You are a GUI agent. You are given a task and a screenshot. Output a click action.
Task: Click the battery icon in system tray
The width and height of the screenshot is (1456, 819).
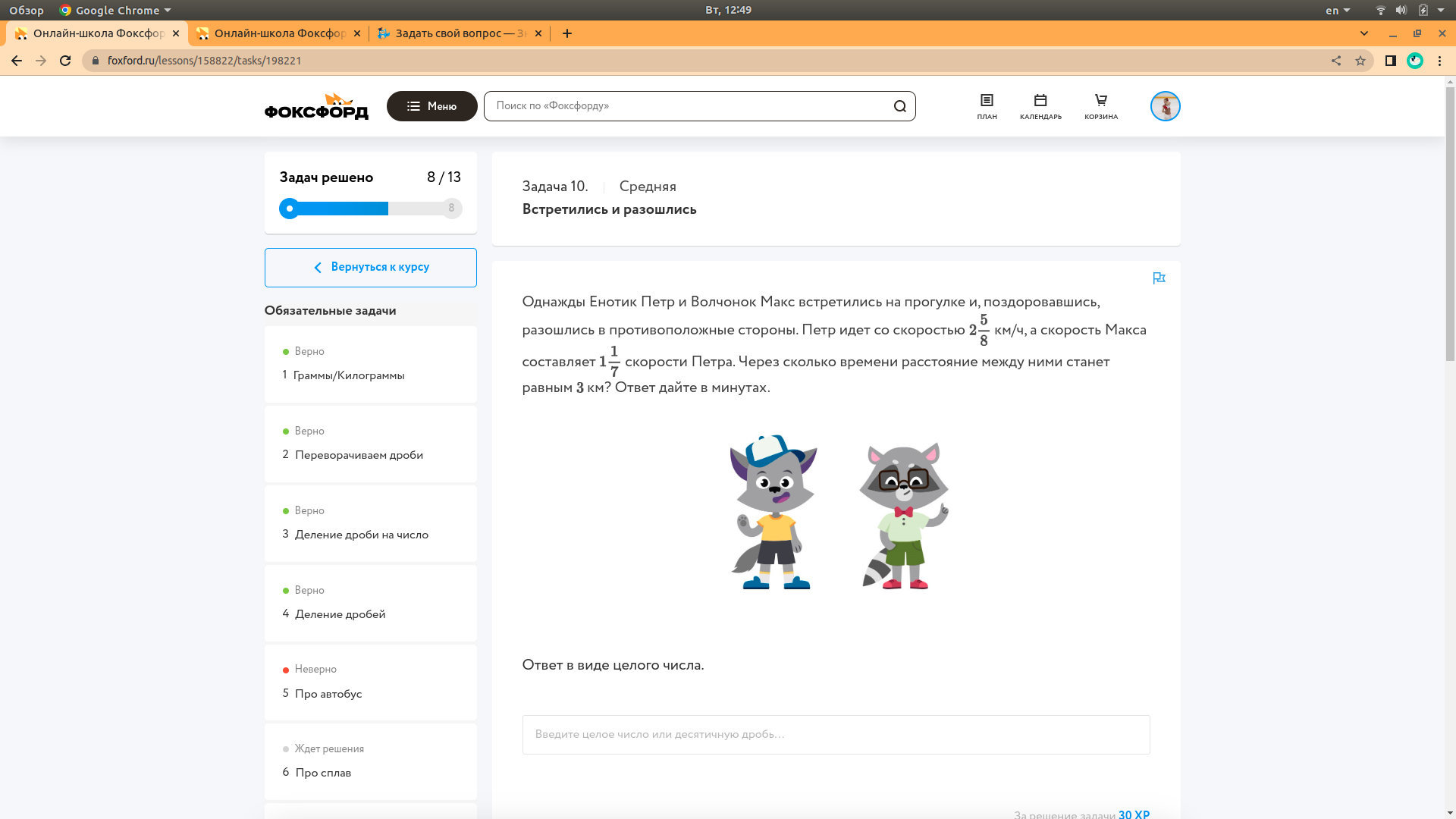1423,11
